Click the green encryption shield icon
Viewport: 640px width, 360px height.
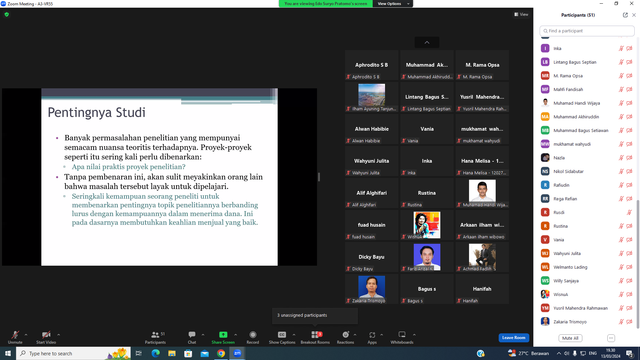click(x=7, y=14)
